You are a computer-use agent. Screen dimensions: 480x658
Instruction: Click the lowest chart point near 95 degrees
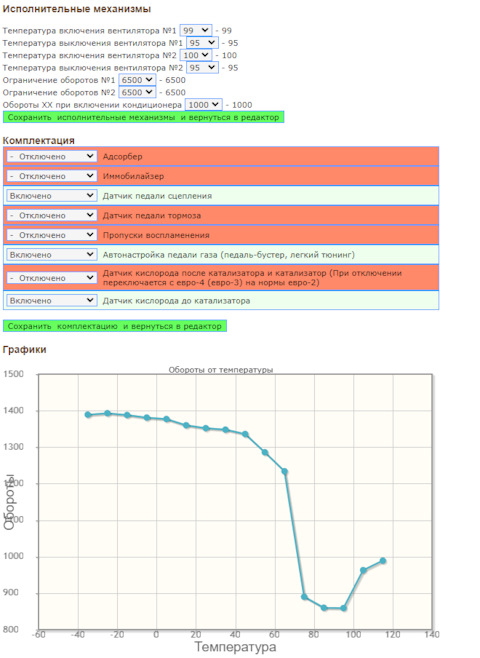344,608
